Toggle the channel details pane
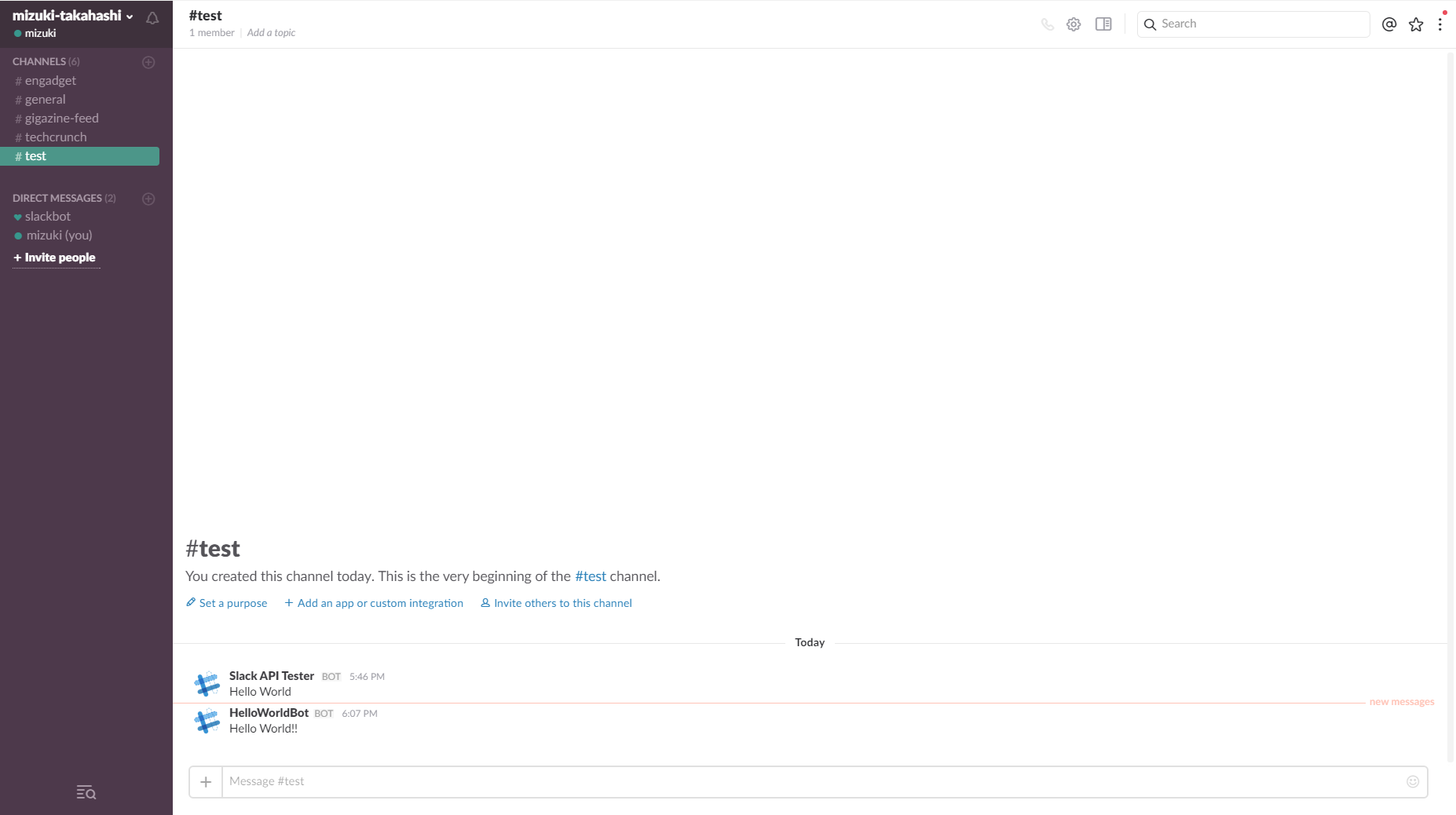Screen dimensions: 1456x815 (1103, 24)
